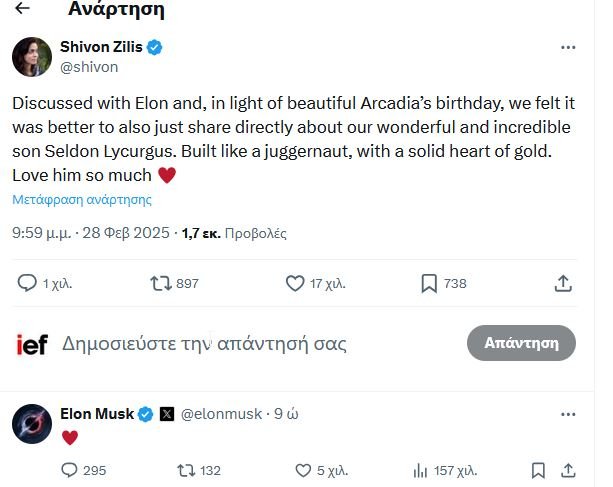View analytics of Elon Musk's reply
613x487 pixels.
421,470
